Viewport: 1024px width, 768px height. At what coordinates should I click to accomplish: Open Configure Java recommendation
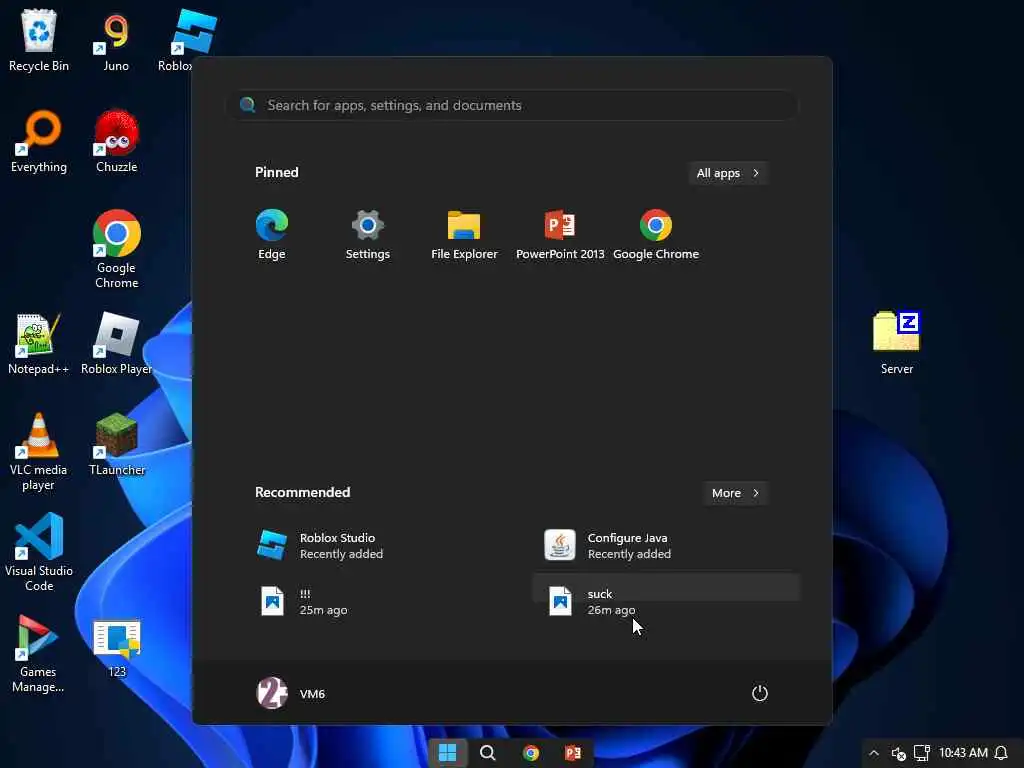(x=667, y=545)
